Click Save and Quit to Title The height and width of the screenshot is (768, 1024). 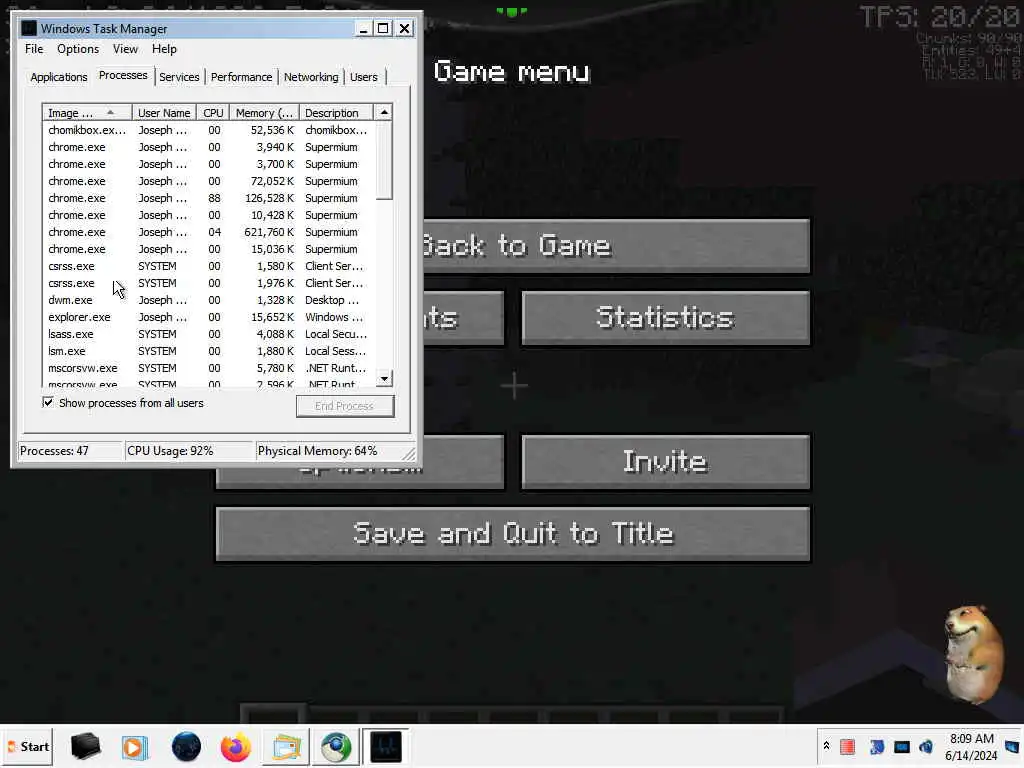pyautogui.click(x=513, y=534)
